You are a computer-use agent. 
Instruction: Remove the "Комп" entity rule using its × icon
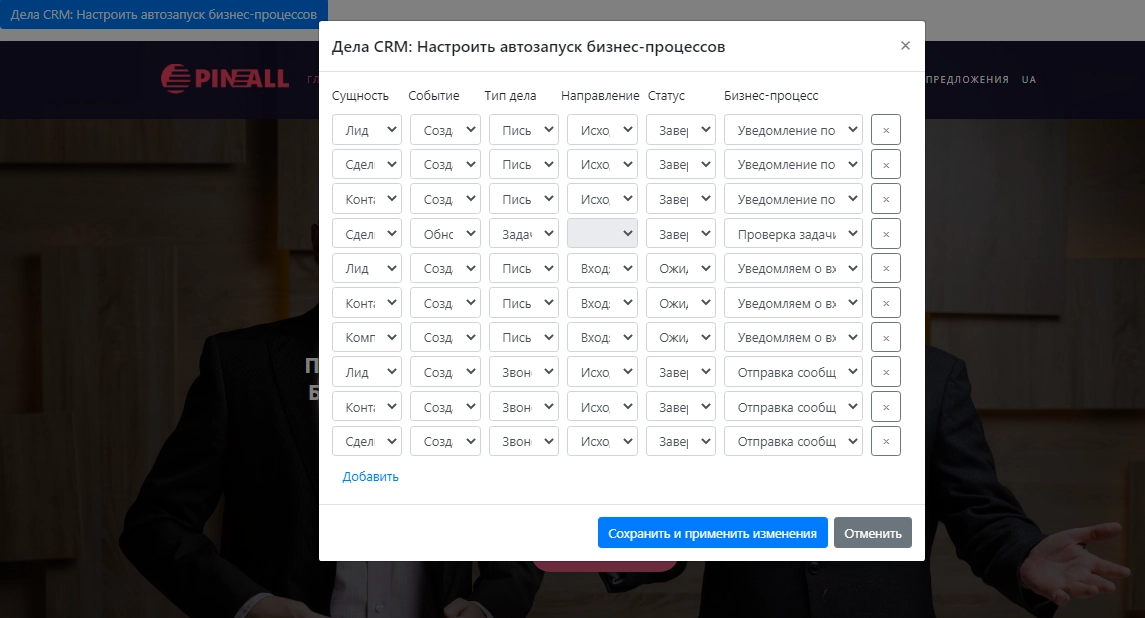[885, 337]
